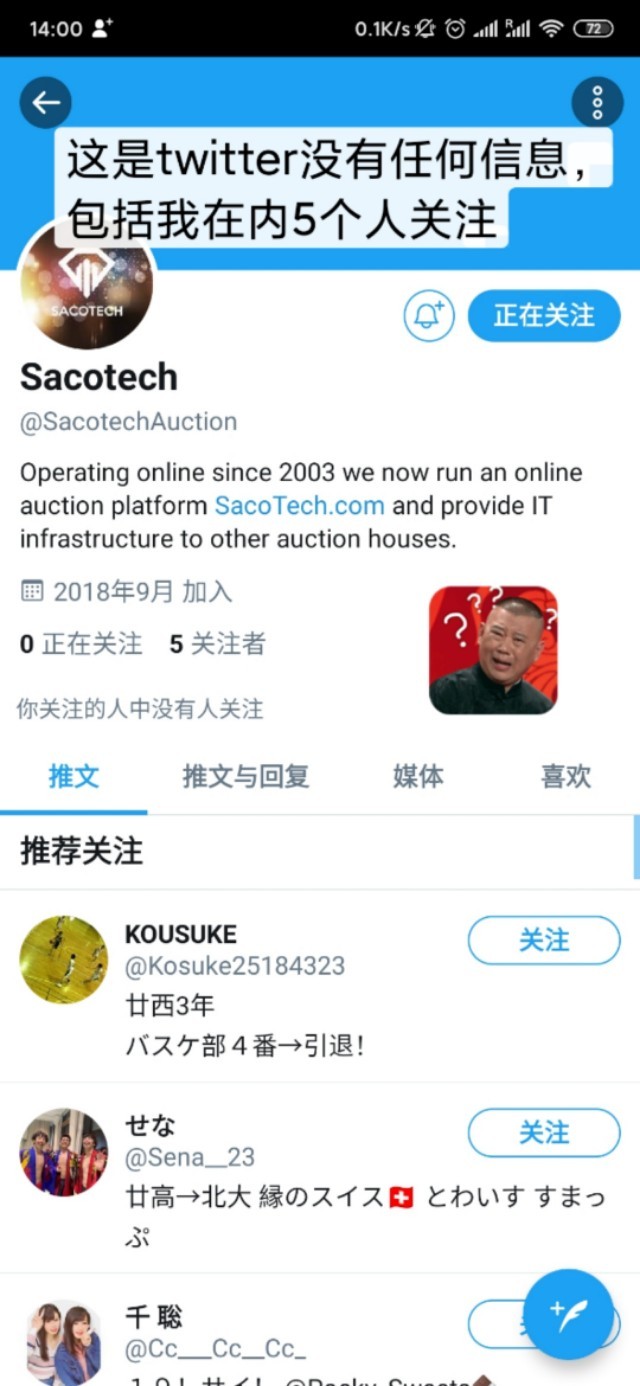This screenshot has height=1386, width=640.
Task: Open the 0 正在关注 following list
Action: (81, 644)
